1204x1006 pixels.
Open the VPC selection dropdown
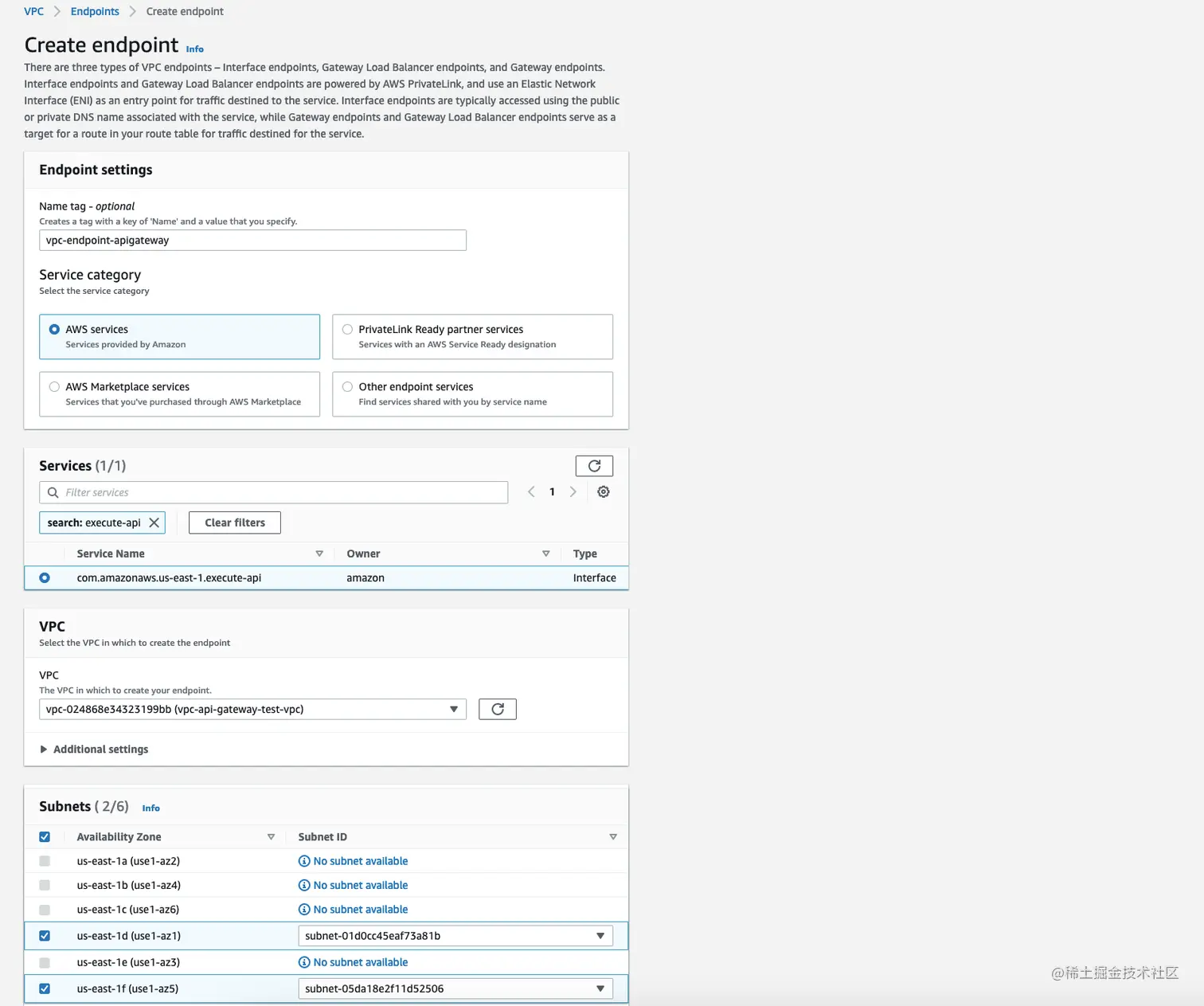tap(252, 709)
